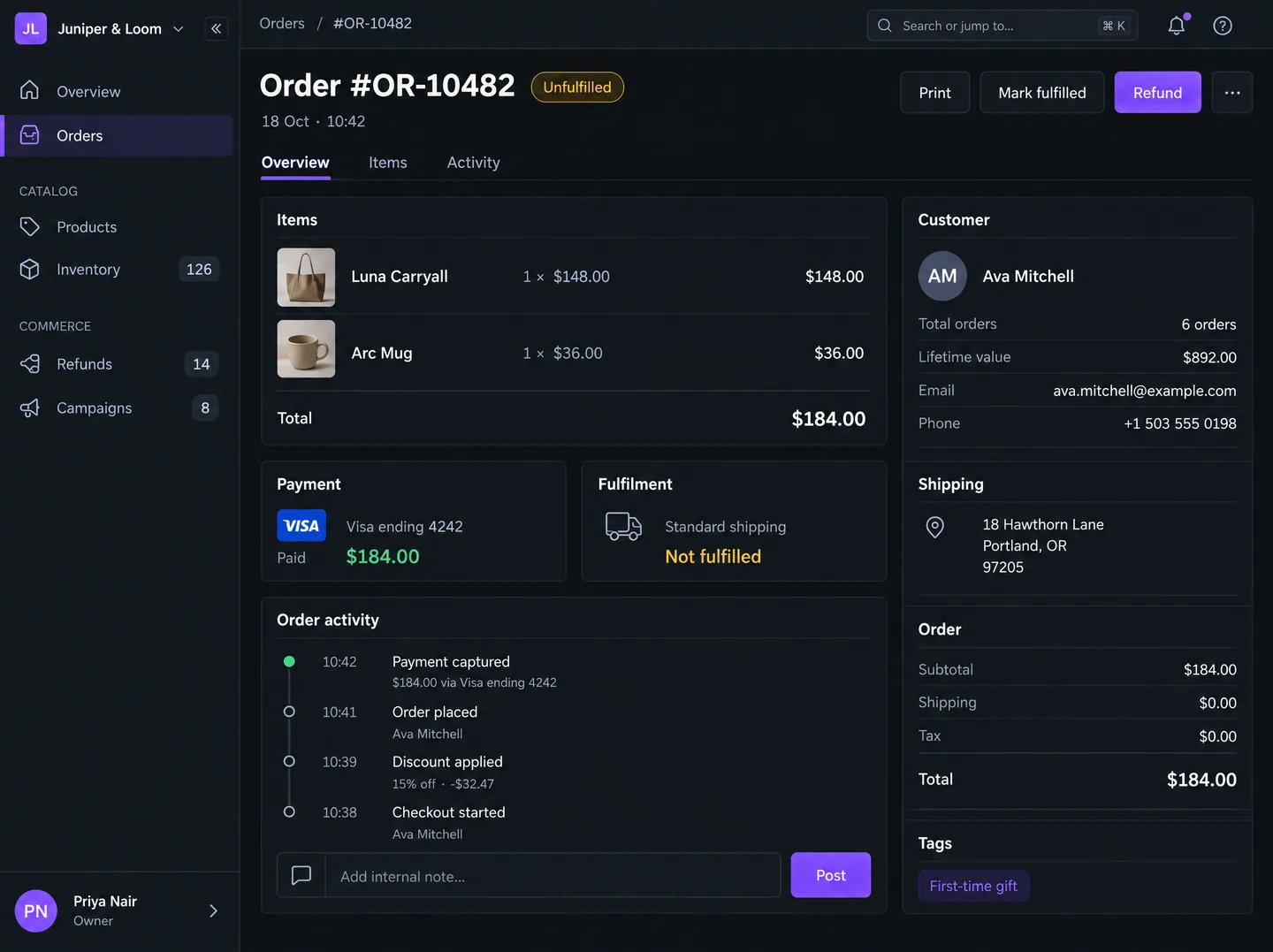This screenshot has width=1273, height=952.
Task: Open notifications via the bell icon
Action: pyautogui.click(x=1177, y=26)
